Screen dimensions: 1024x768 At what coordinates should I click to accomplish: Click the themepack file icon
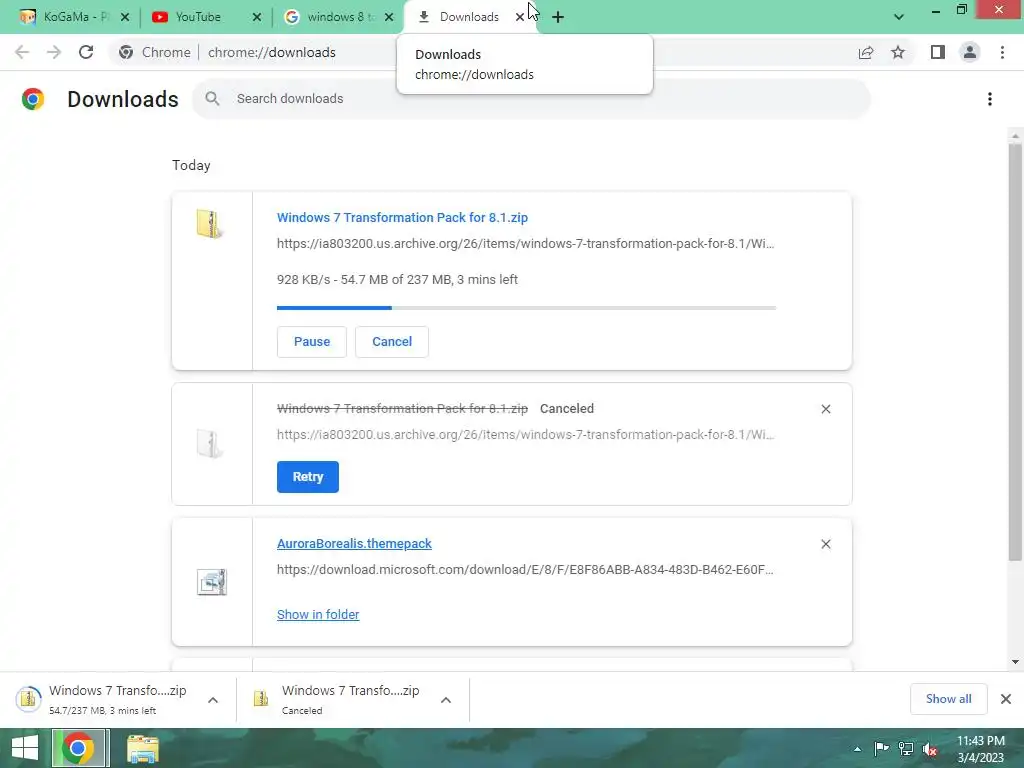[212, 582]
